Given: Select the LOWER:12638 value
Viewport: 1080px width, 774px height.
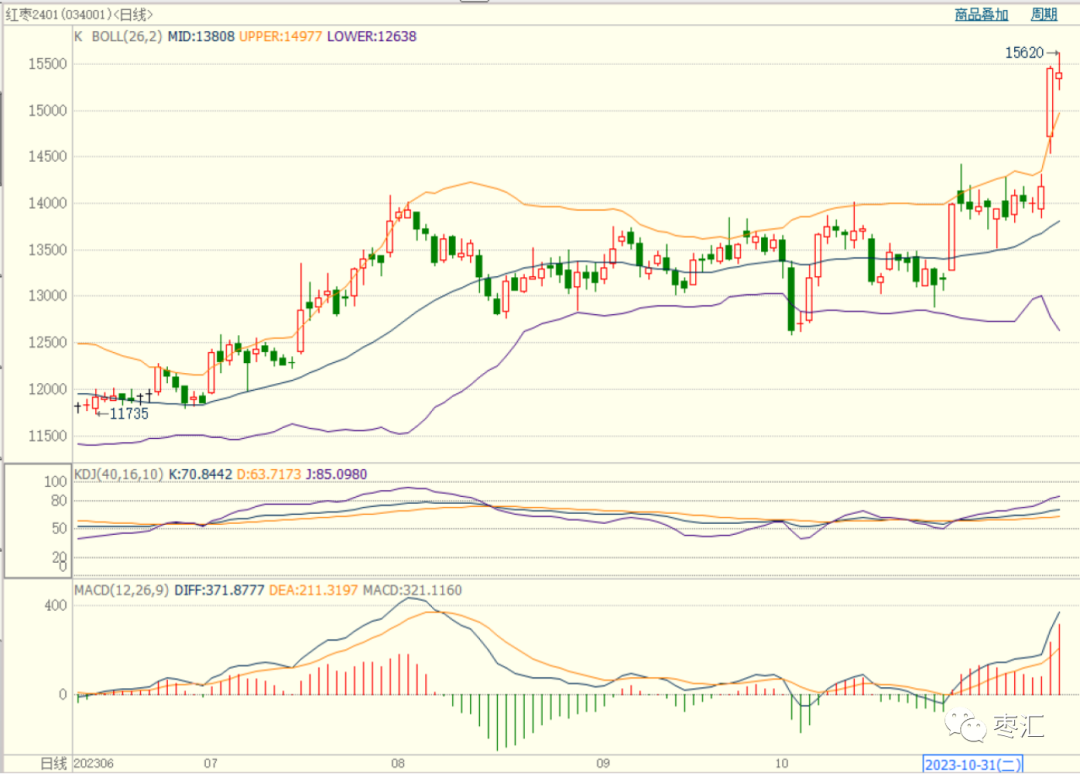Looking at the screenshot, I should (x=371, y=36).
